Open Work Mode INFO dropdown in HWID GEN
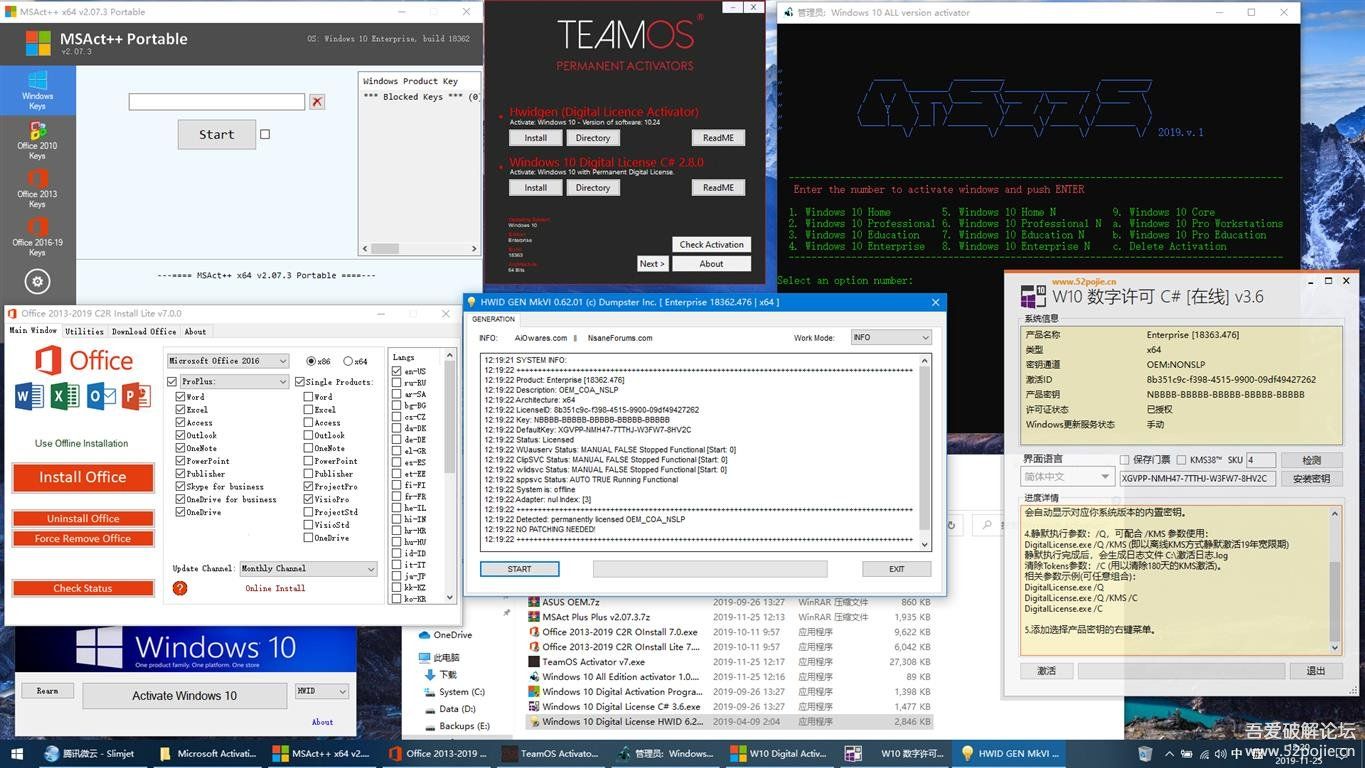Viewport: 1365px width, 768px height. (891, 338)
